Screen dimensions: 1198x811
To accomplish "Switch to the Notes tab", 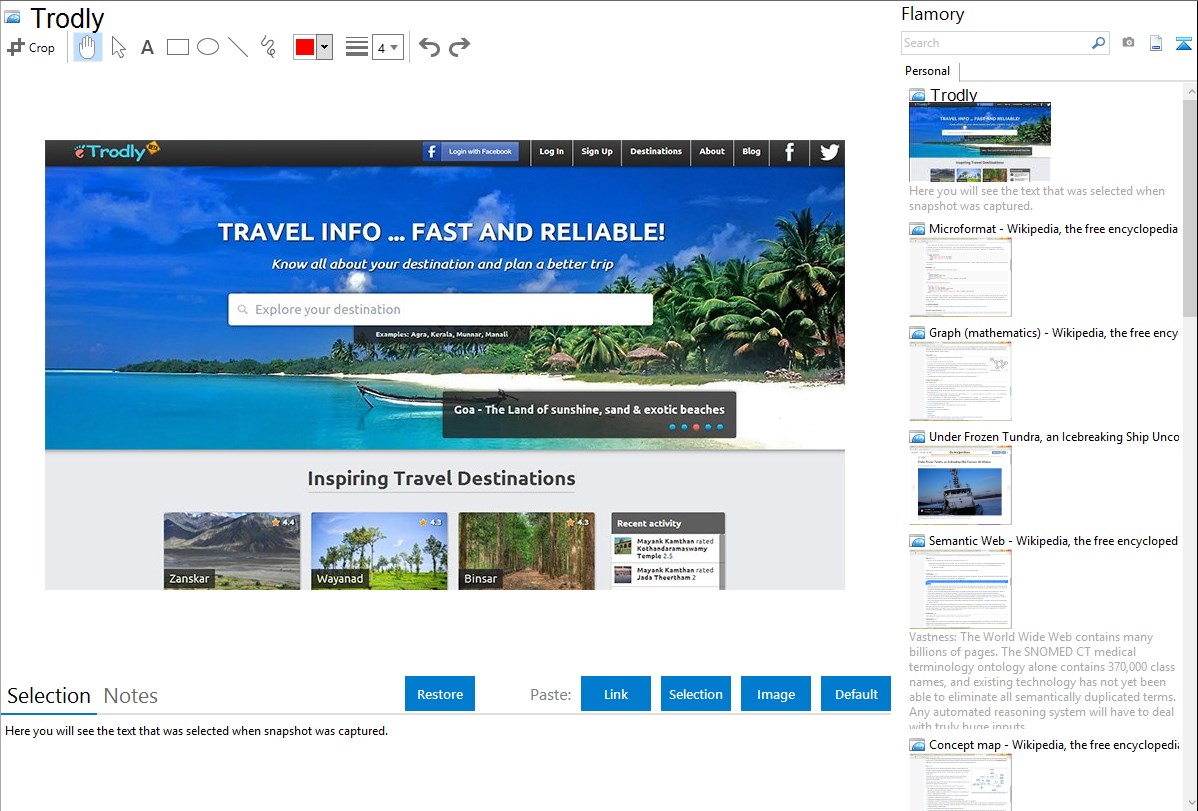I will [131, 696].
